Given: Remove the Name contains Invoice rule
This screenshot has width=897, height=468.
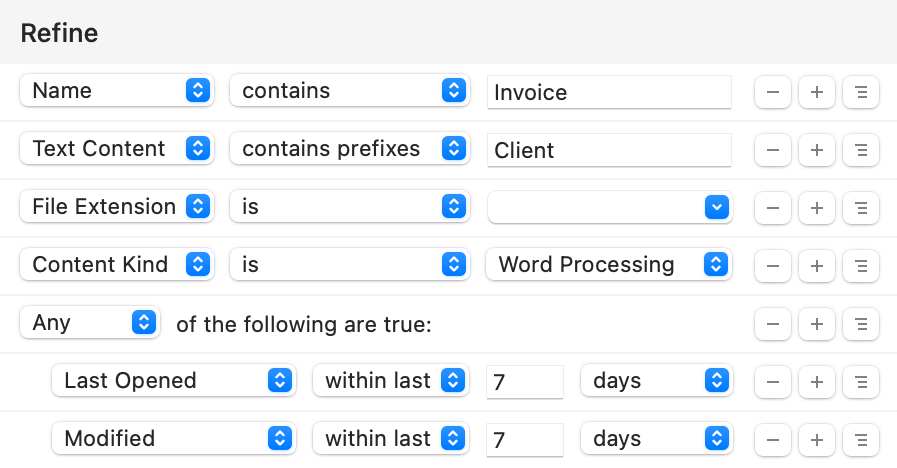Looking at the screenshot, I should [x=773, y=91].
